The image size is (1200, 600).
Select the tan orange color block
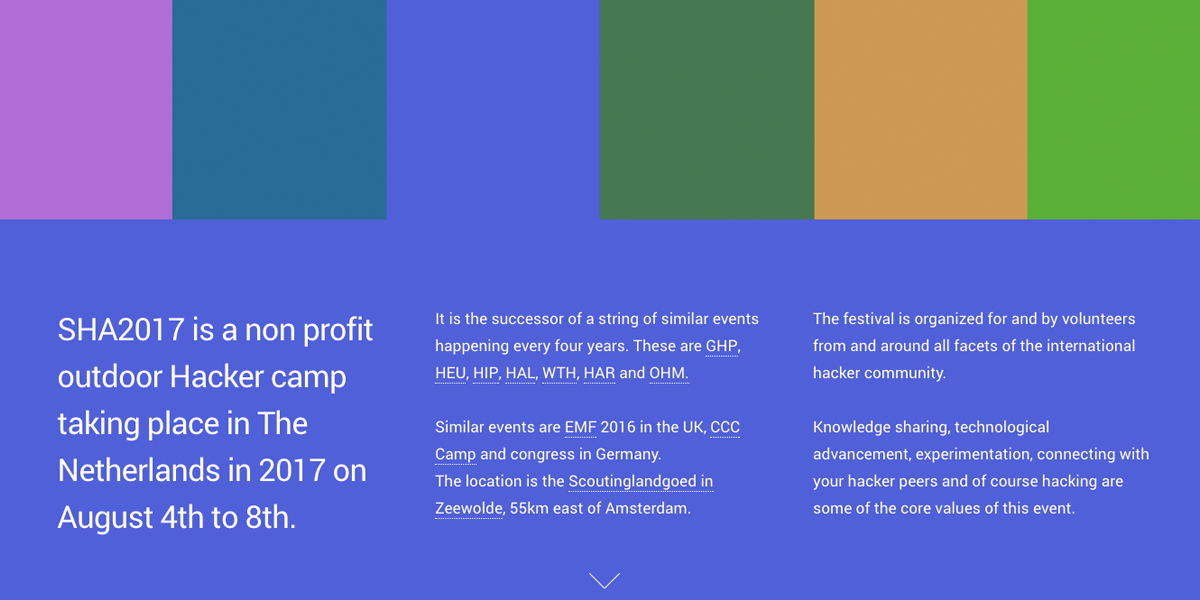pyautogui.click(x=921, y=109)
